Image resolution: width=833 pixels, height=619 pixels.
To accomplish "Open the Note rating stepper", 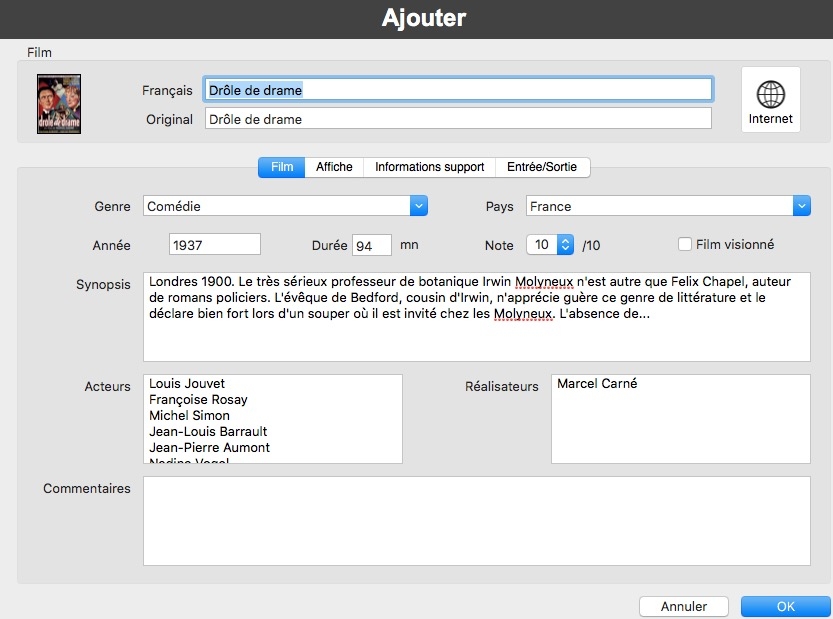I will pos(565,245).
